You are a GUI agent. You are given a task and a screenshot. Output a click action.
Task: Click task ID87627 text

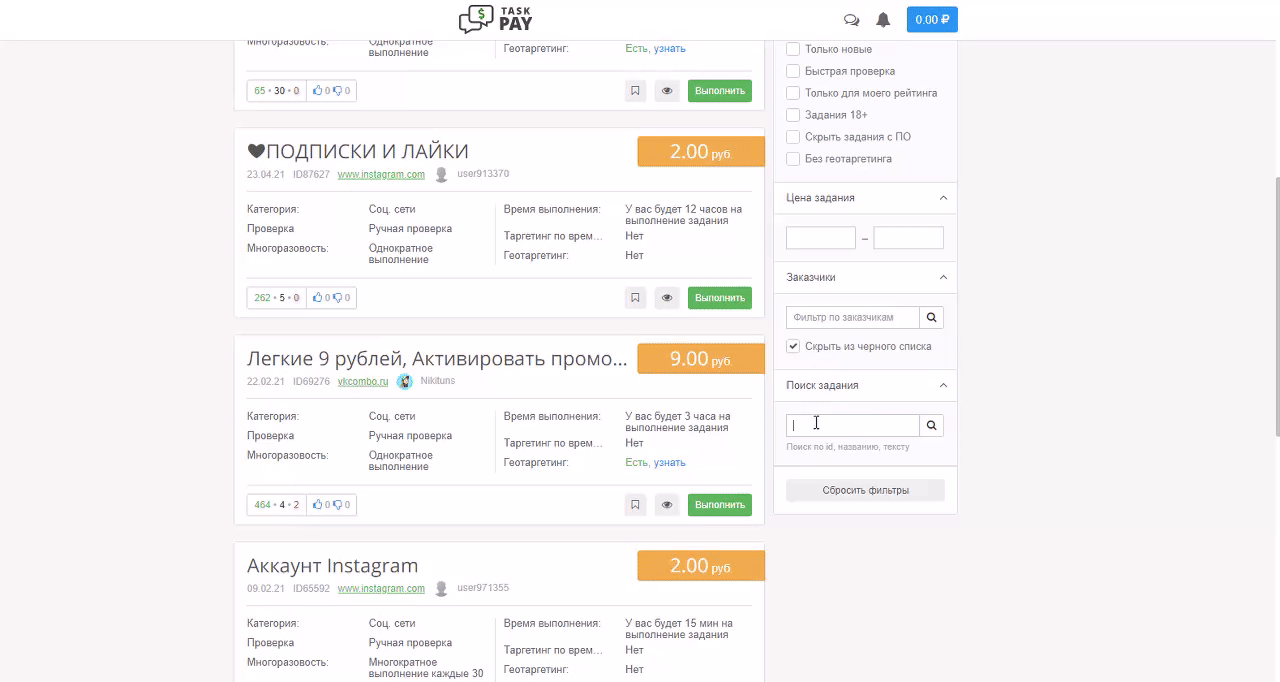pyautogui.click(x=311, y=174)
